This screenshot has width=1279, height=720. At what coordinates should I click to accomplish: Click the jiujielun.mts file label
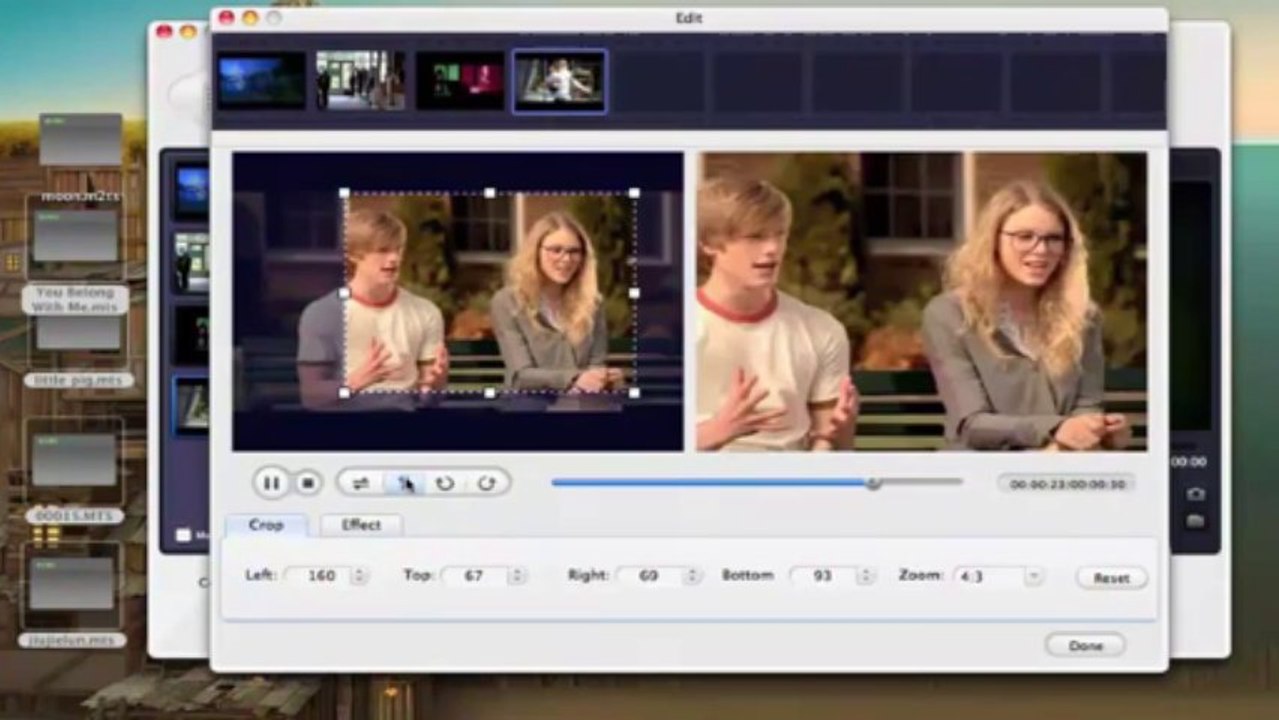tap(72, 640)
